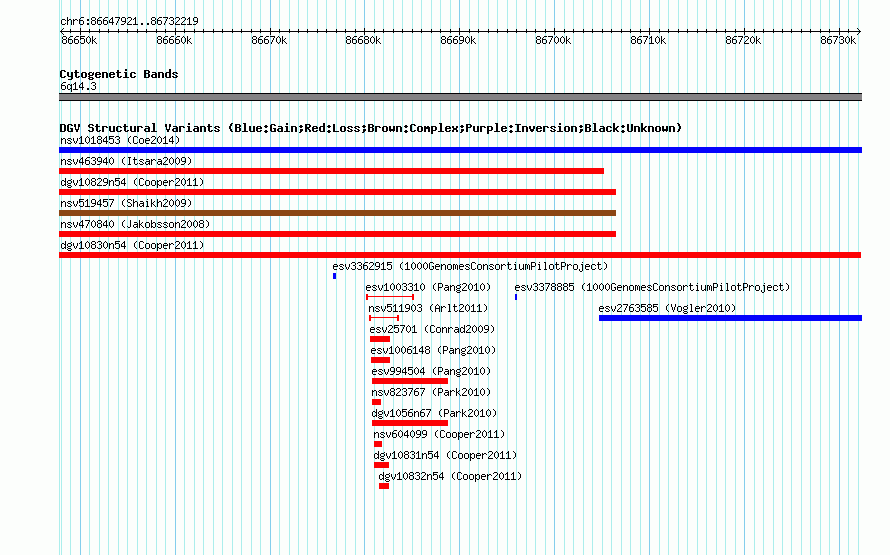Click the red esv994504 loss bar
The width and height of the screenshot is (890, 555).
(x=410, y=381)
